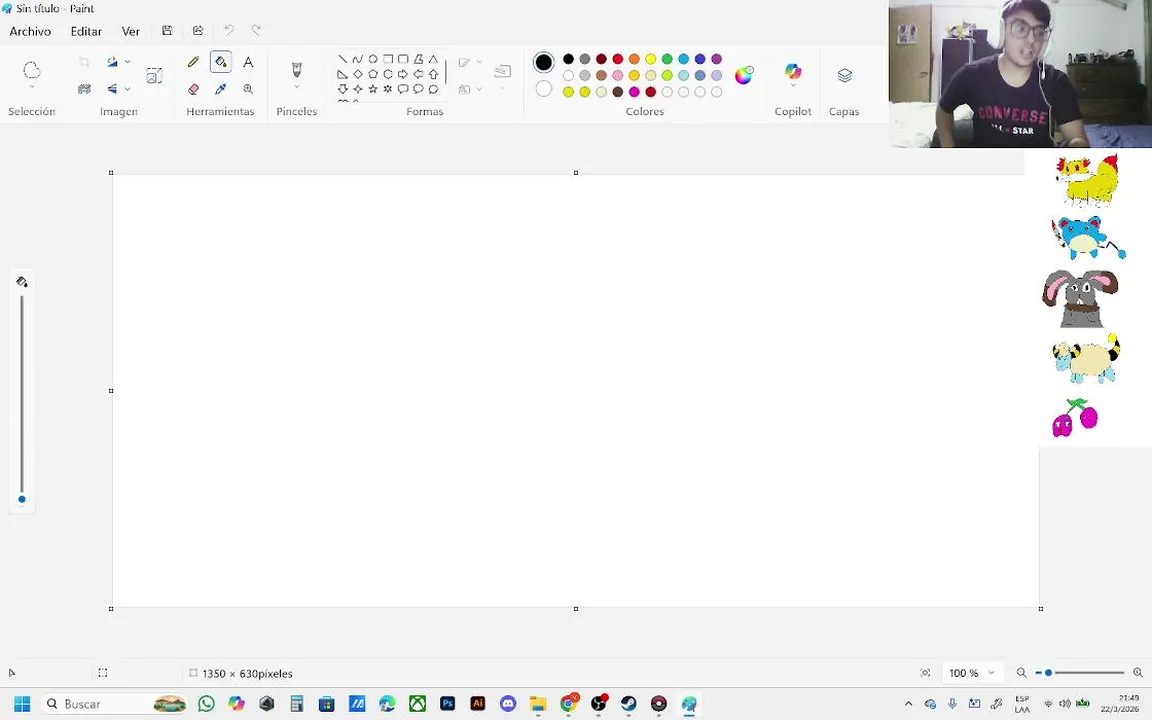The width and height of the screenshot is (1152, 720).
Task: Open the Capas layers panel
Action: pos(845,76)
